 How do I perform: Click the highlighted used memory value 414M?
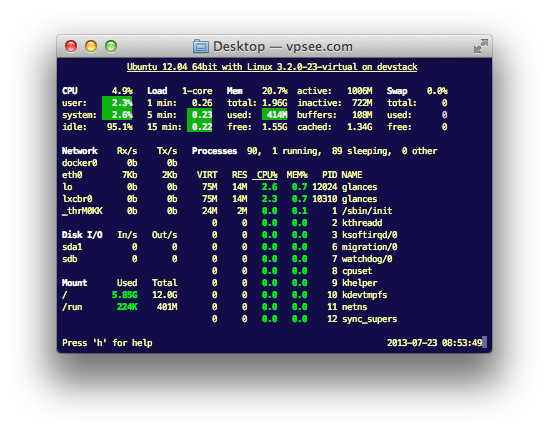pos(274,114)
